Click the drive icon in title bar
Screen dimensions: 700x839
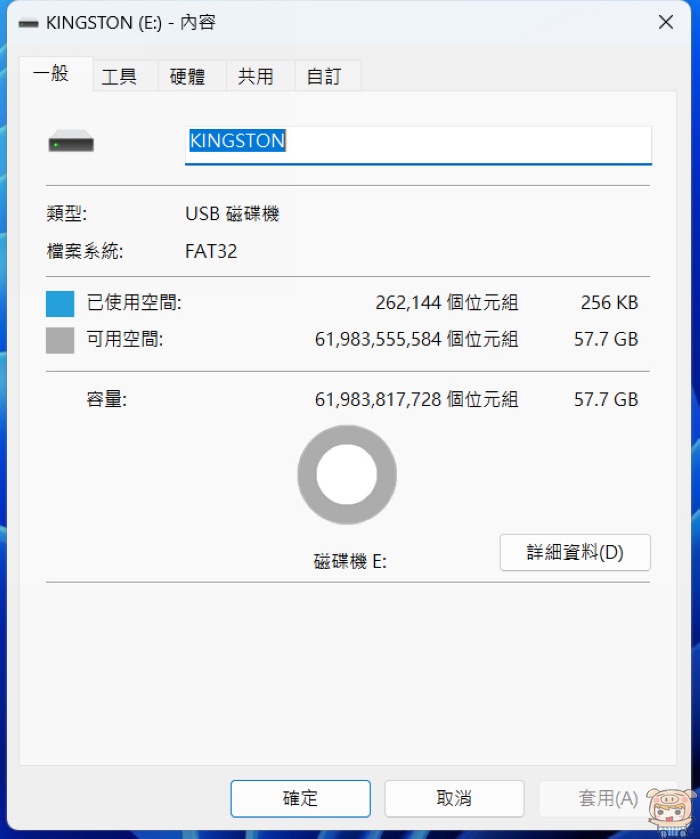click(x=28, y=23)
